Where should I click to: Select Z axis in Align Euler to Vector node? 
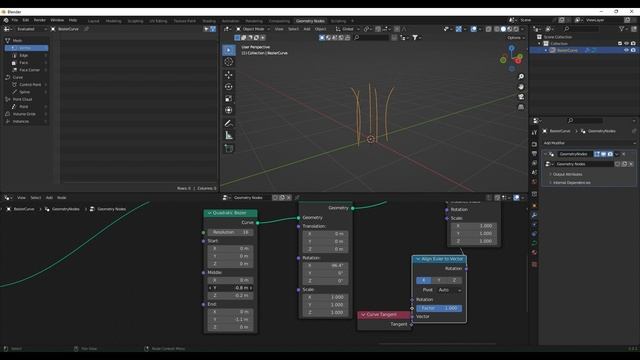(454, 280)
